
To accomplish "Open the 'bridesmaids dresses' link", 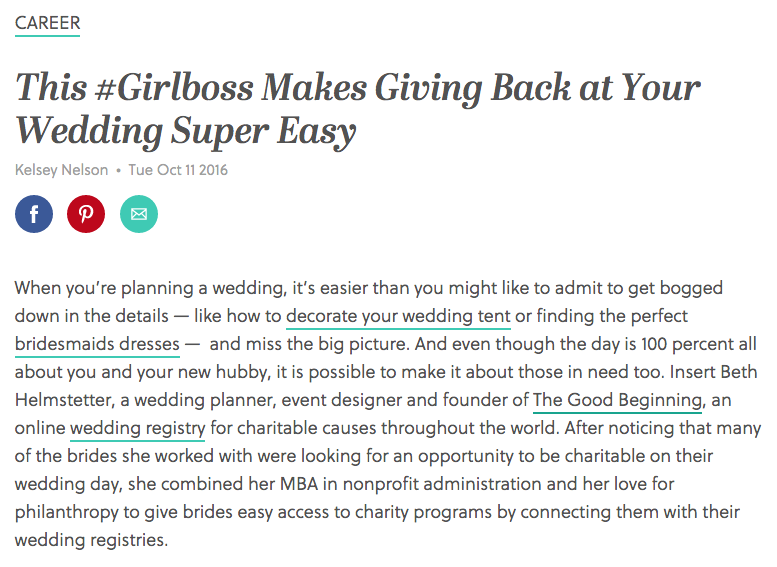I will click(97, 344).
